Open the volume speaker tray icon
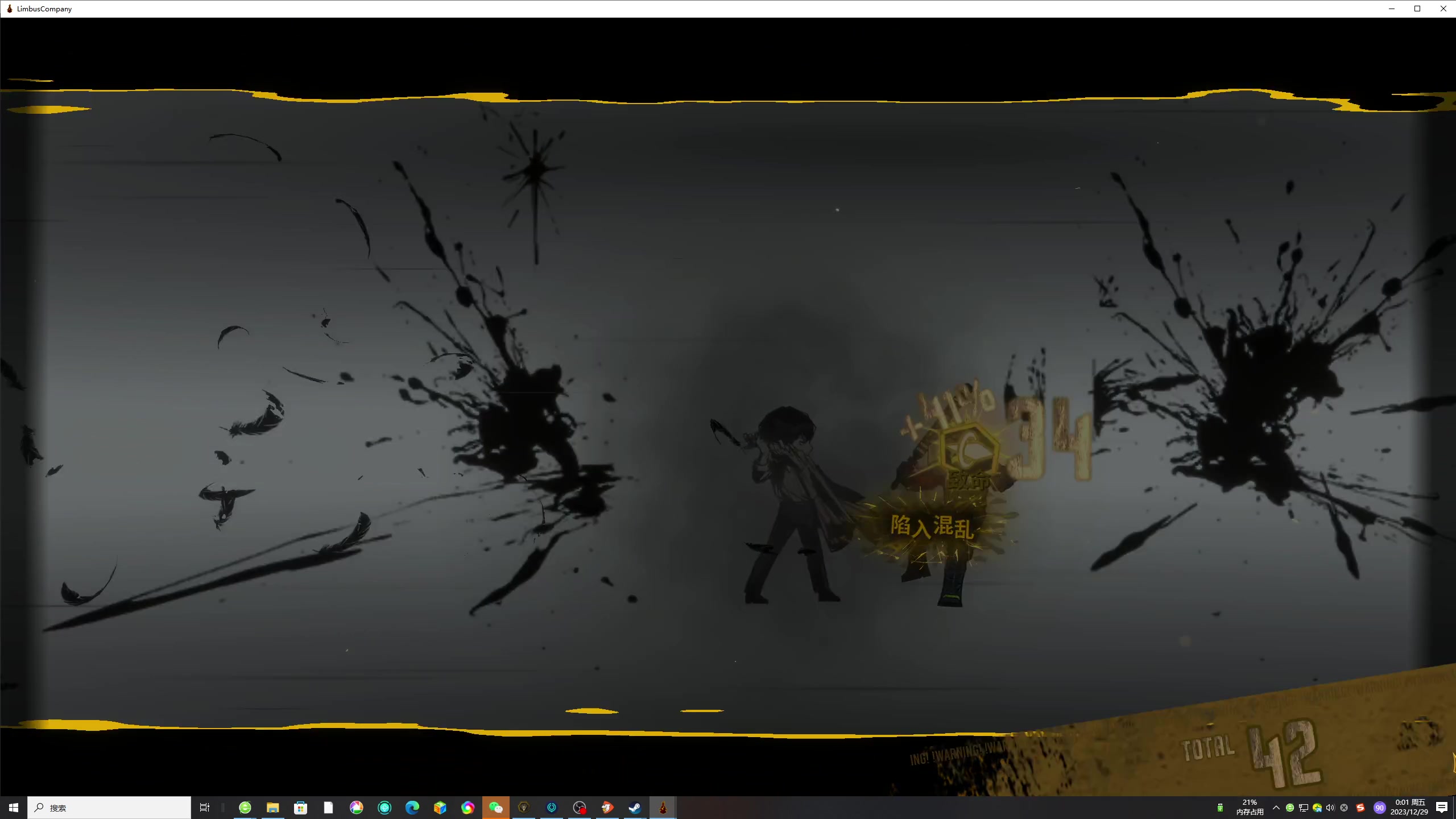The image size is (1456, 819). point(1330,808)
